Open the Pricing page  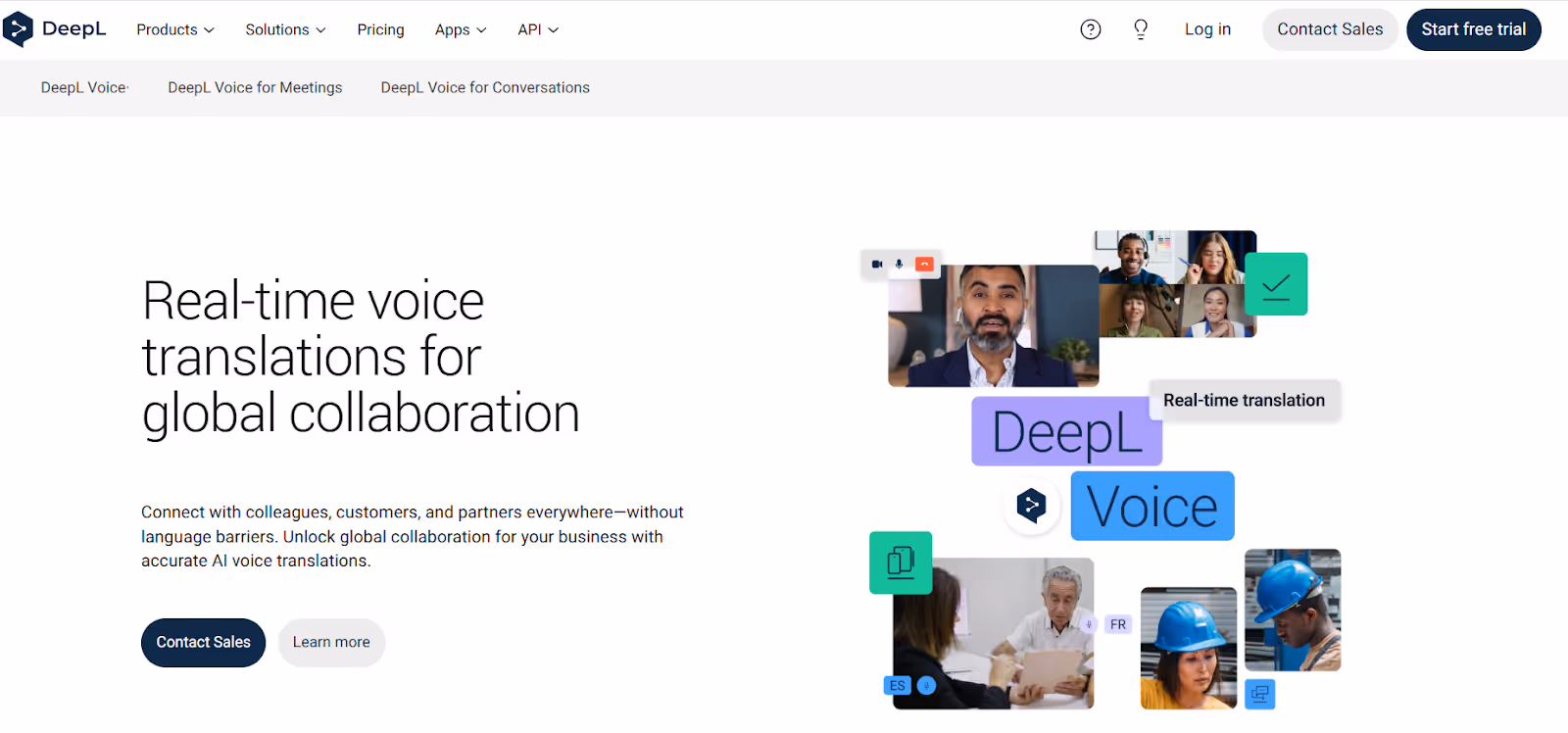click(380, 29)
